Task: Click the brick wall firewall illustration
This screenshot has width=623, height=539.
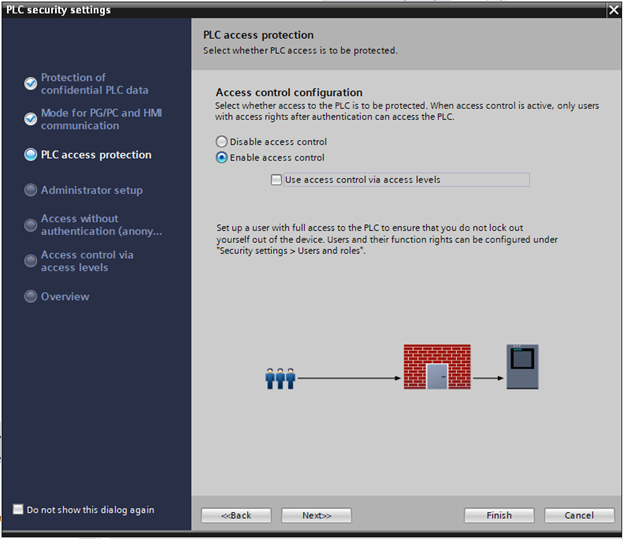Action: point(436,367)
